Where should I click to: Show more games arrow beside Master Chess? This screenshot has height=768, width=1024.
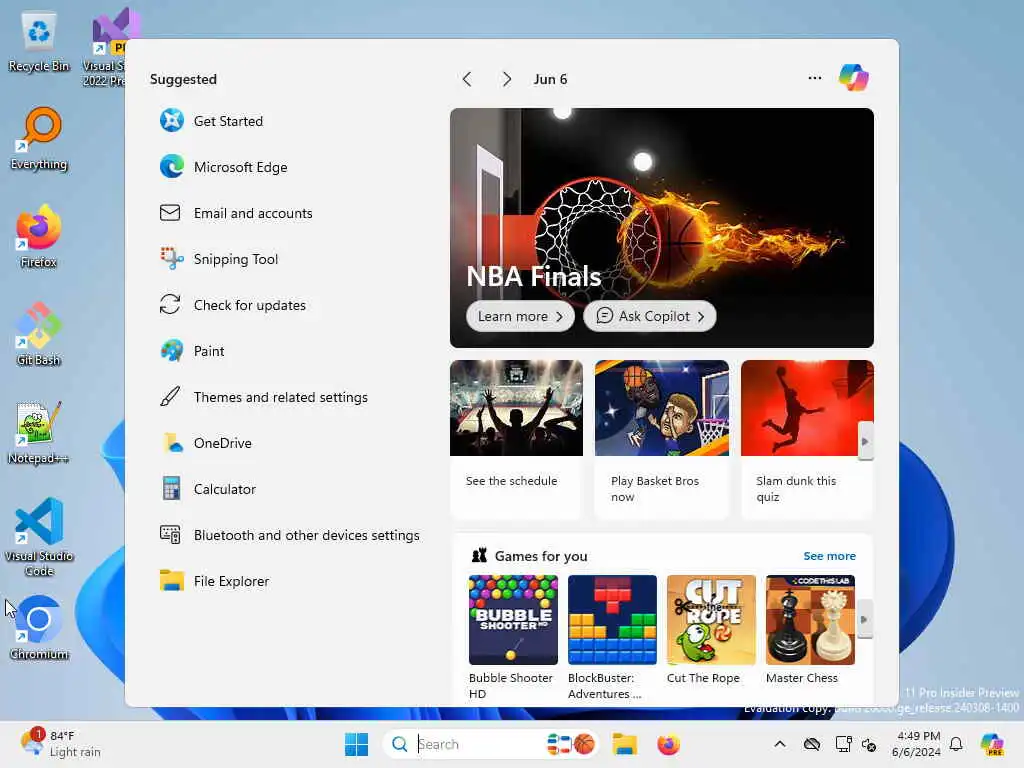(x=863, y=619)
